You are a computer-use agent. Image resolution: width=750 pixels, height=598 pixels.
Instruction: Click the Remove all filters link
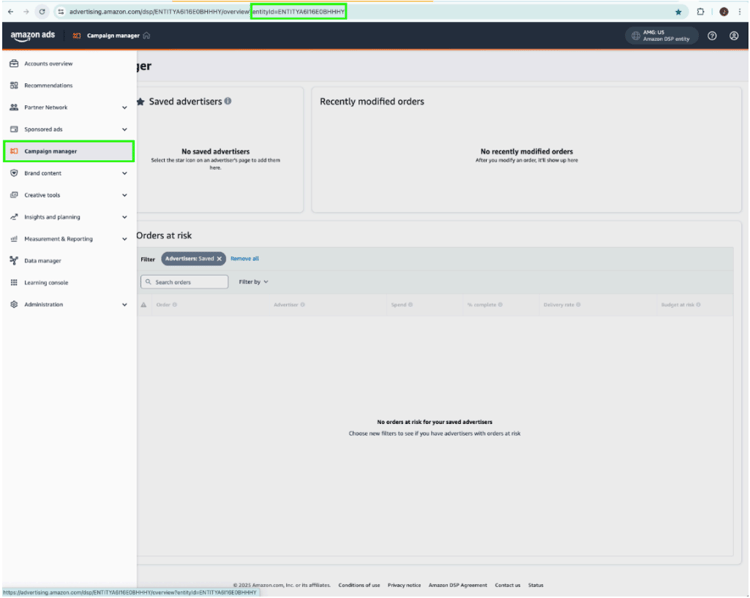tap(244, 259)
